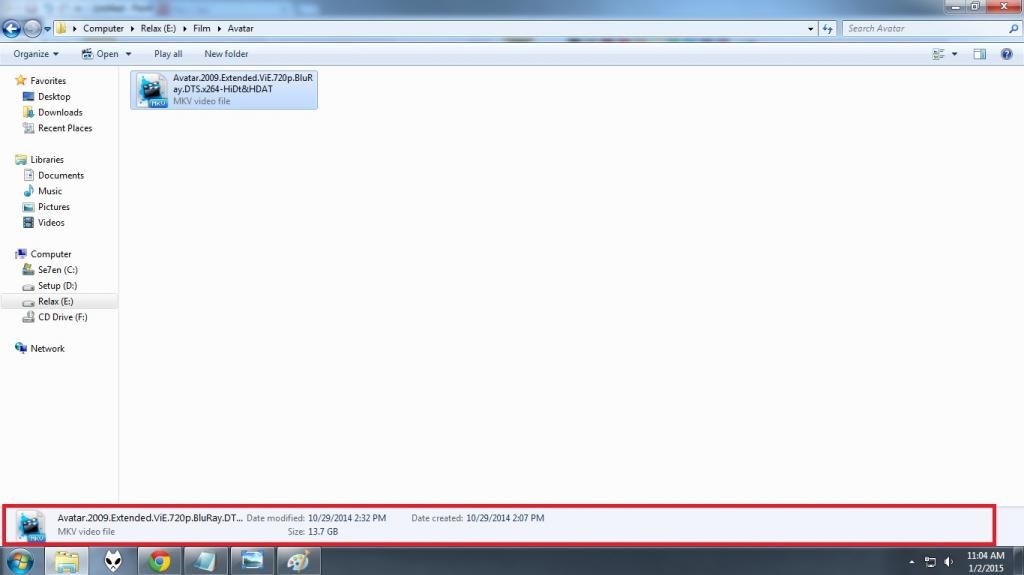Screen dimensions: 1024x575
Task: Open Explorer Help icon
Action: click(1006, 54)
